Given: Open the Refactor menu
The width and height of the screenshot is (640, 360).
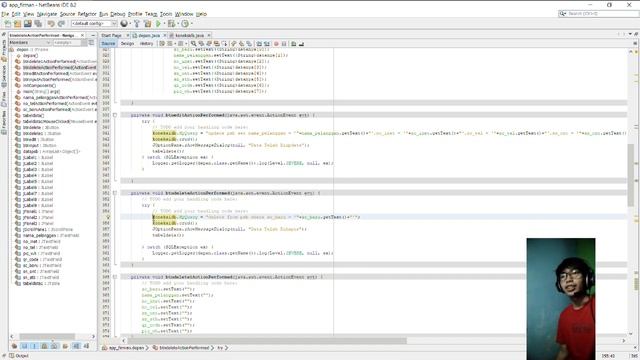Looking at the screenshot, I should pos(87,14).
